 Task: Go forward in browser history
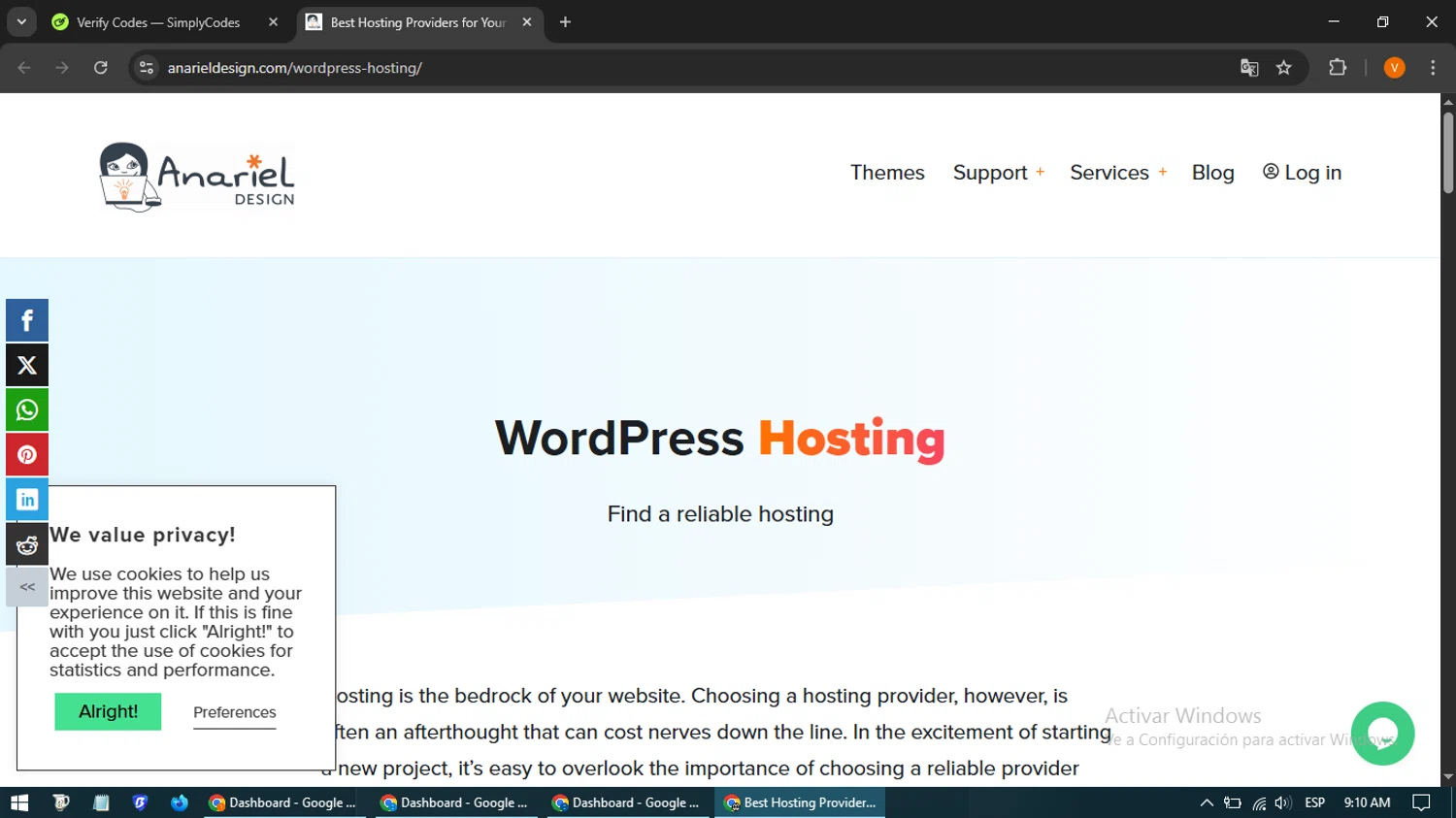tap(62, 68)
